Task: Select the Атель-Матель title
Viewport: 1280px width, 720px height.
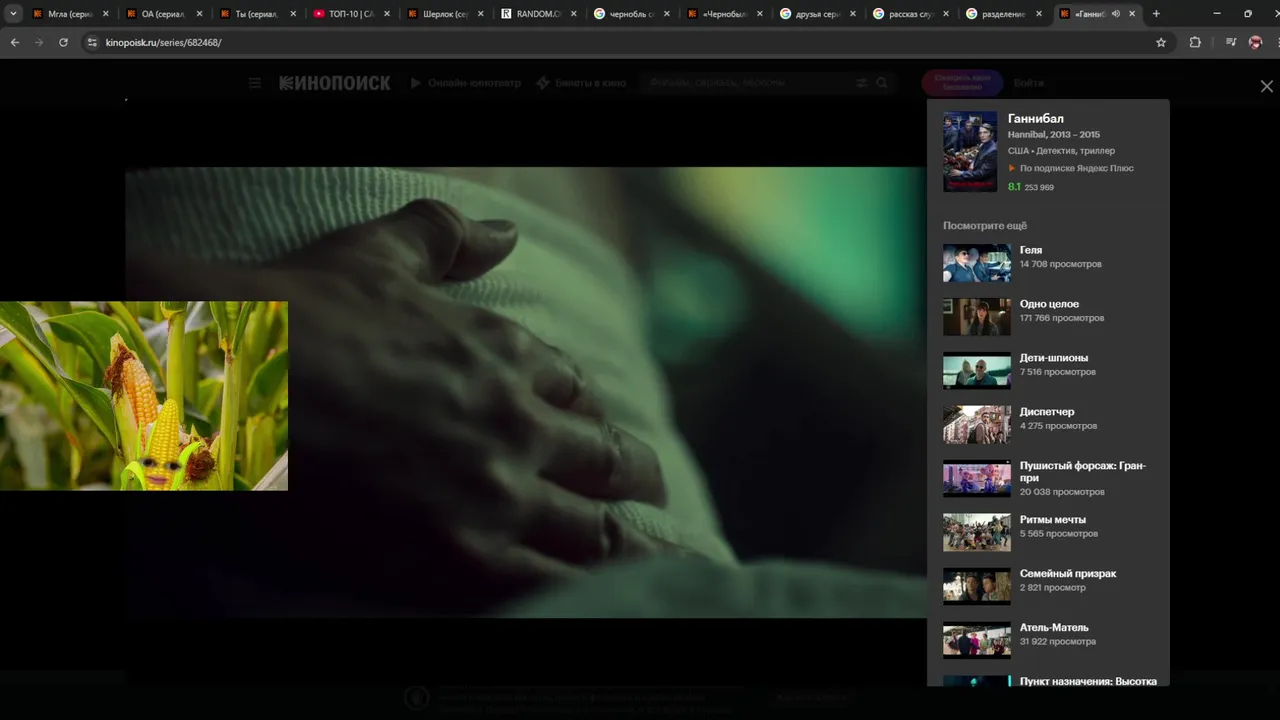Action: click(1054, 628)
